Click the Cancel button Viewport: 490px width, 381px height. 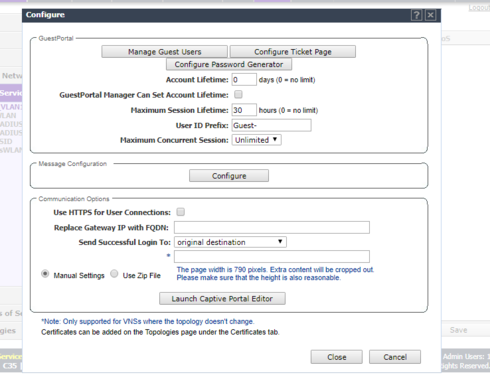click(x=395, y=357)
